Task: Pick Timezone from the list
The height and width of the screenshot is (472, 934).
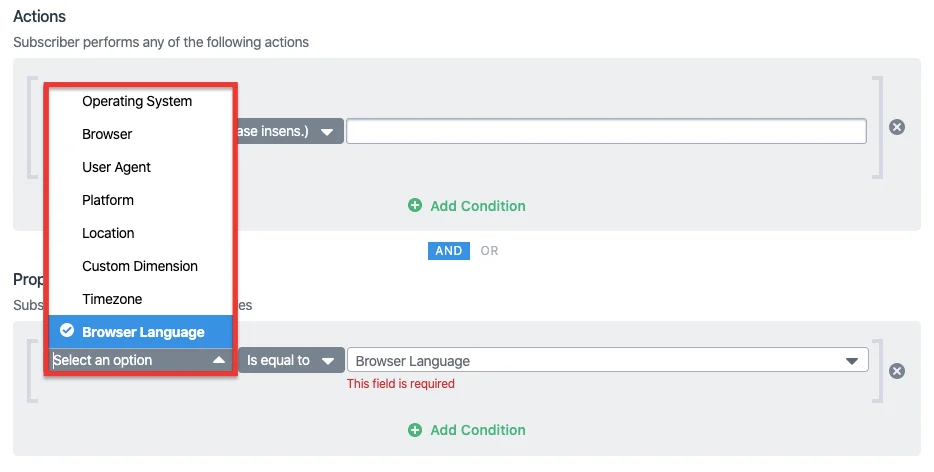Action: click(112, 299)
